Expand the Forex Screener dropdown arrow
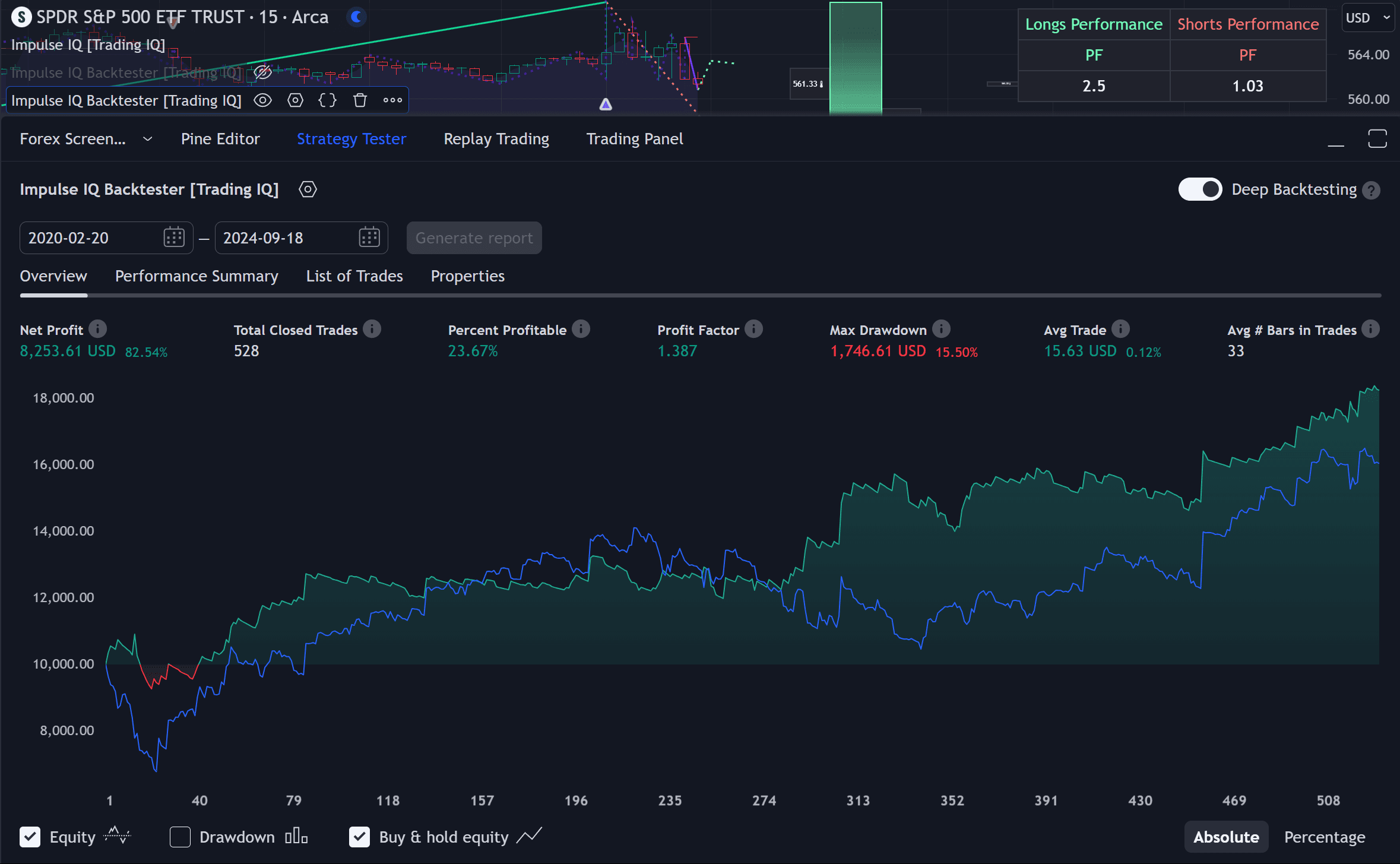 [148, 139]
